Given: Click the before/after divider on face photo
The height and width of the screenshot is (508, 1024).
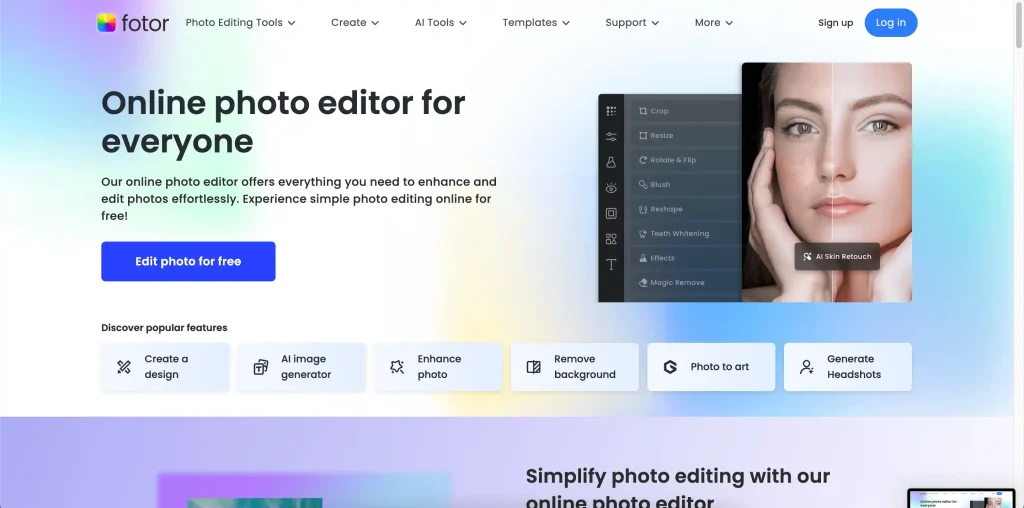Looking at the screenshot, I should pyautogui.click(x=833, y=180).
